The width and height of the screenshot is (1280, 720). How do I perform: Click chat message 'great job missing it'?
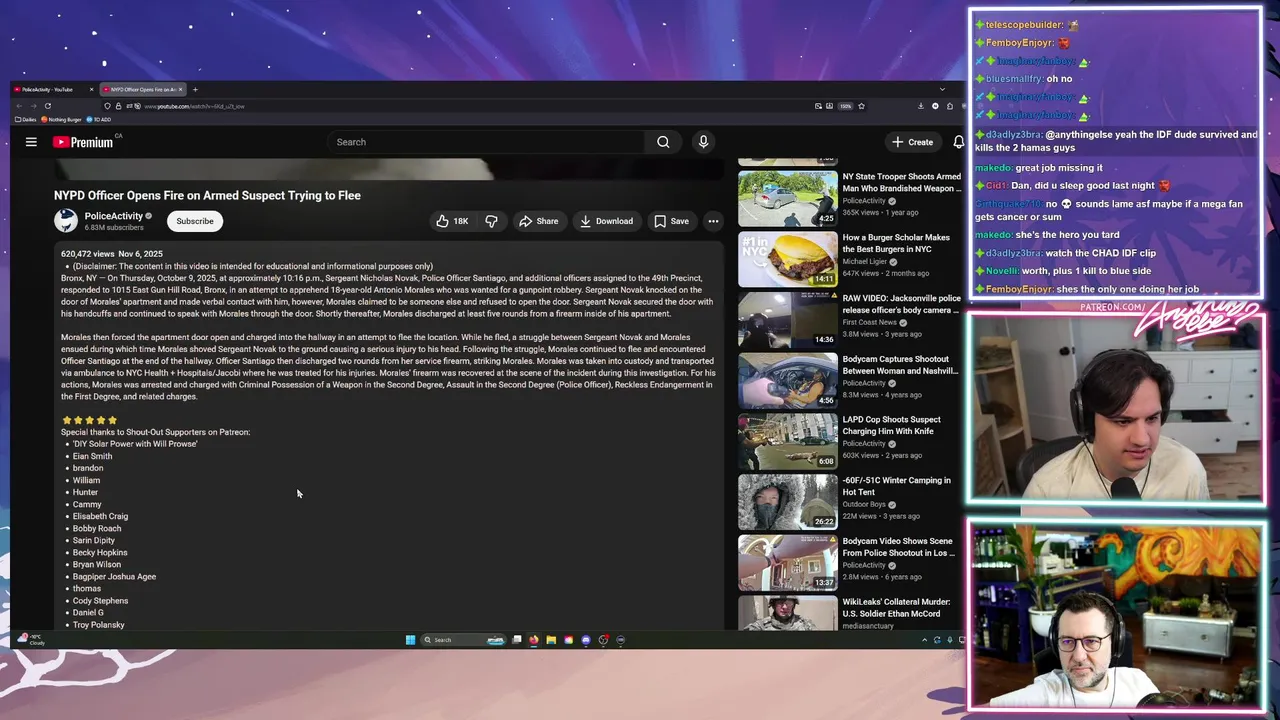(1059, 168)
